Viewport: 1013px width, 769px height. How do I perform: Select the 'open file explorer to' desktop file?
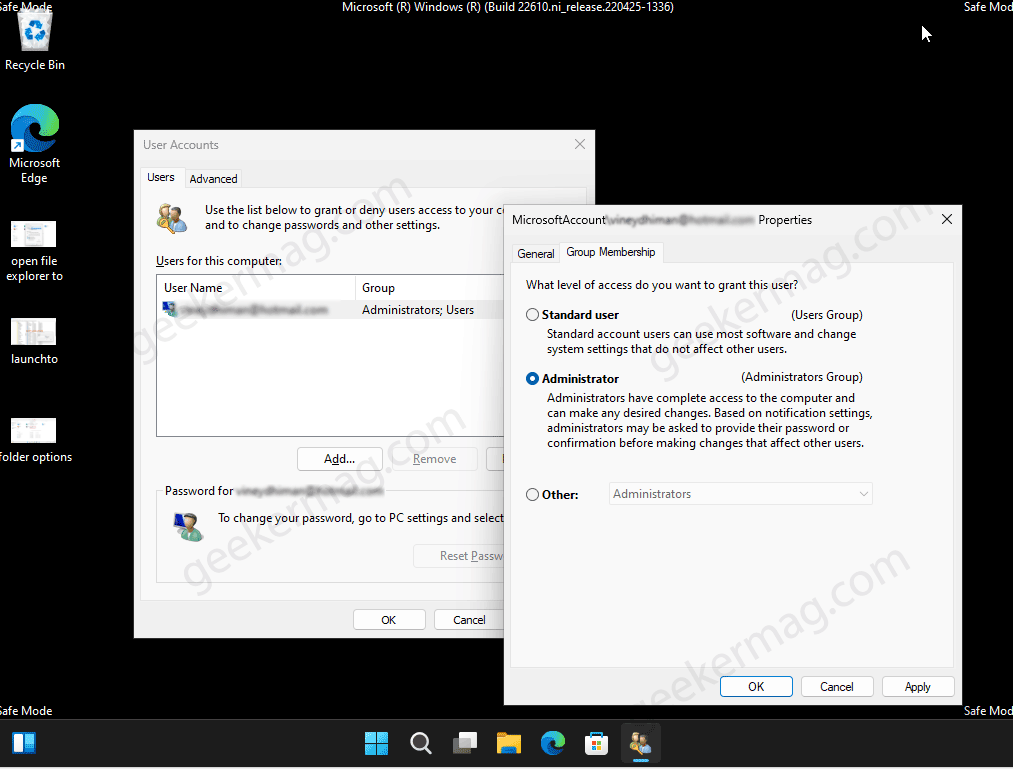(x=34, y=251)
